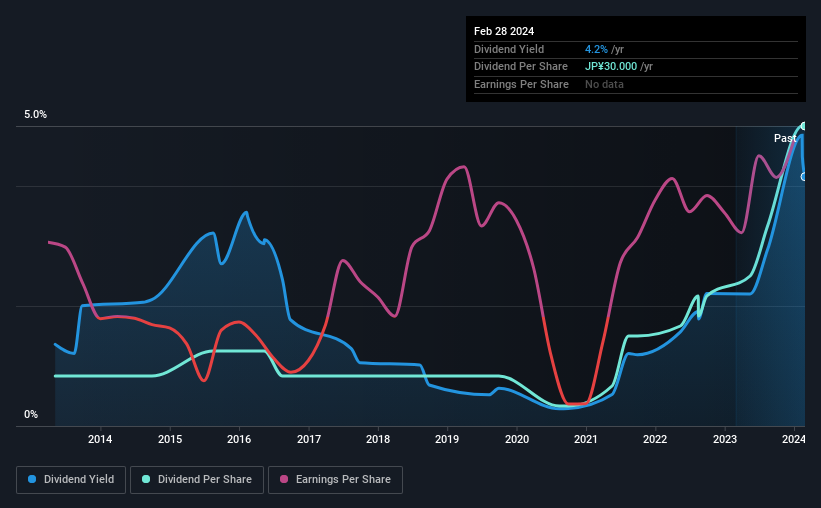Click the teal Dividend Per Share legend dot
821x508 pixels.
[146, 479]
